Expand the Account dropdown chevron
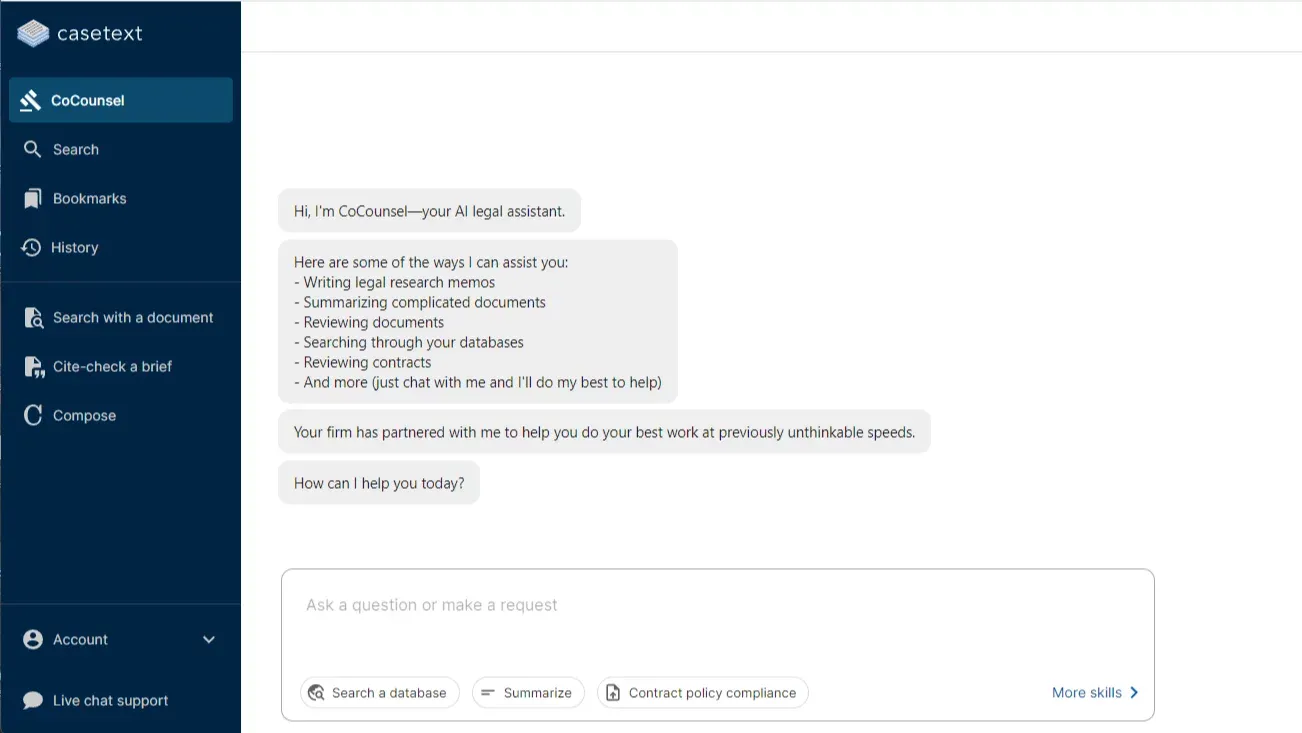The width and height of the screenshot is (1302, 733). point(209,640)
